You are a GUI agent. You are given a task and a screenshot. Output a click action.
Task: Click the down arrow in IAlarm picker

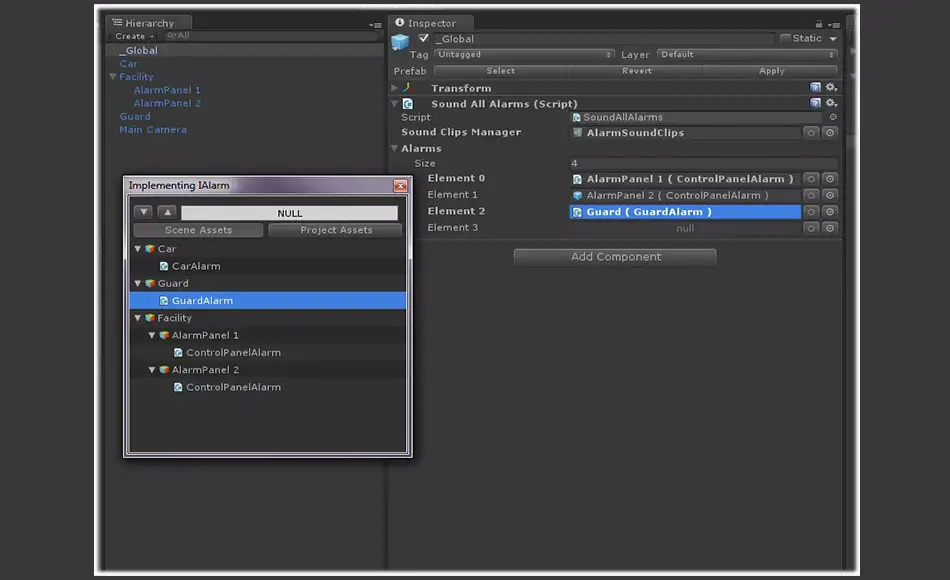pyautogui.click(x=143, y=212)
